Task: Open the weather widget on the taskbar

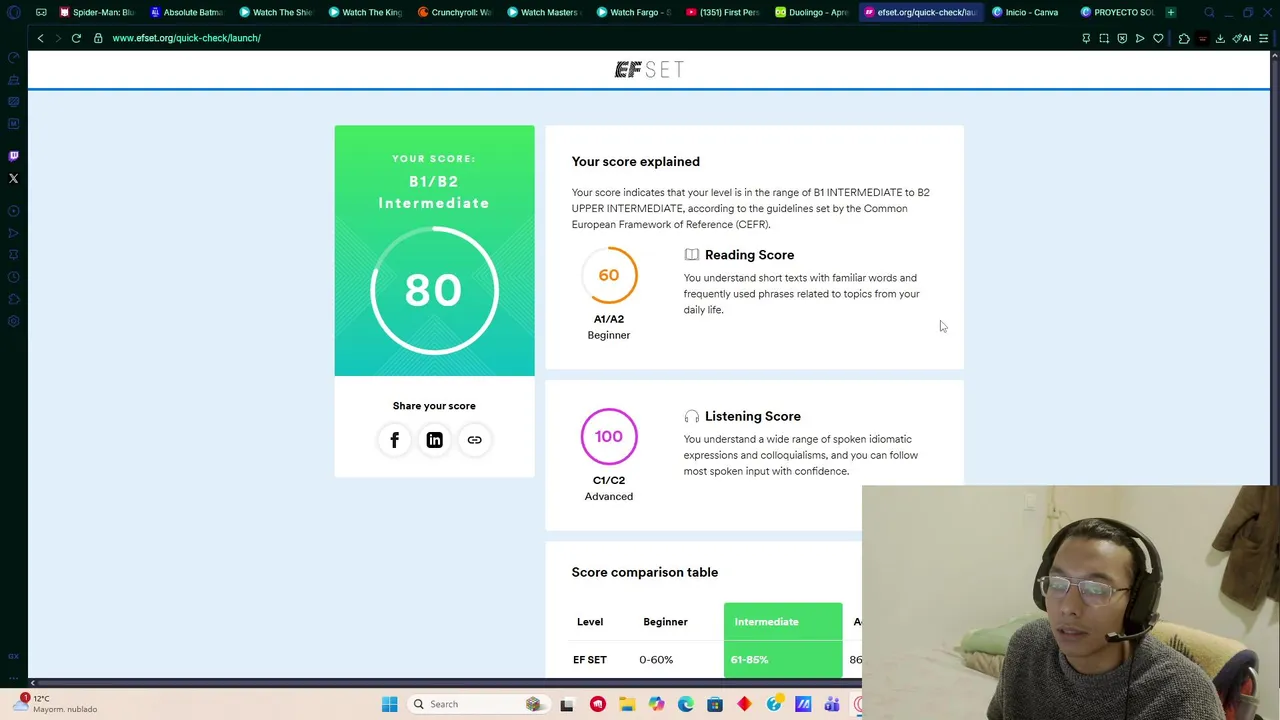Action: coord(56,704)
